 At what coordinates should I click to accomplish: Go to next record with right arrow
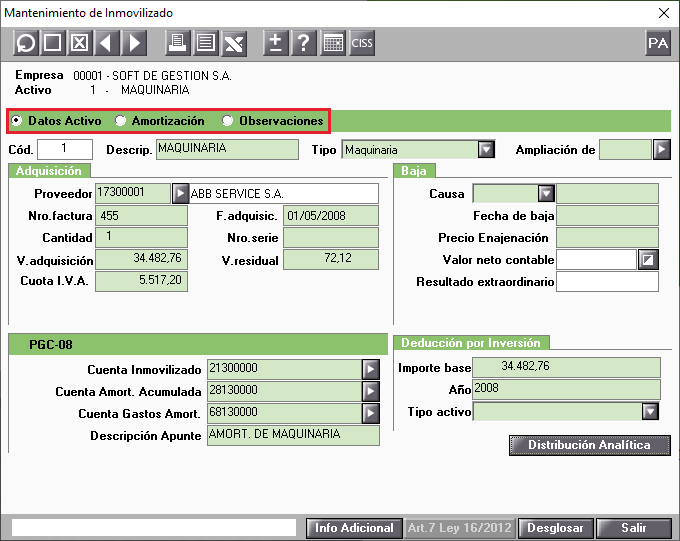(x=134, y=43)
